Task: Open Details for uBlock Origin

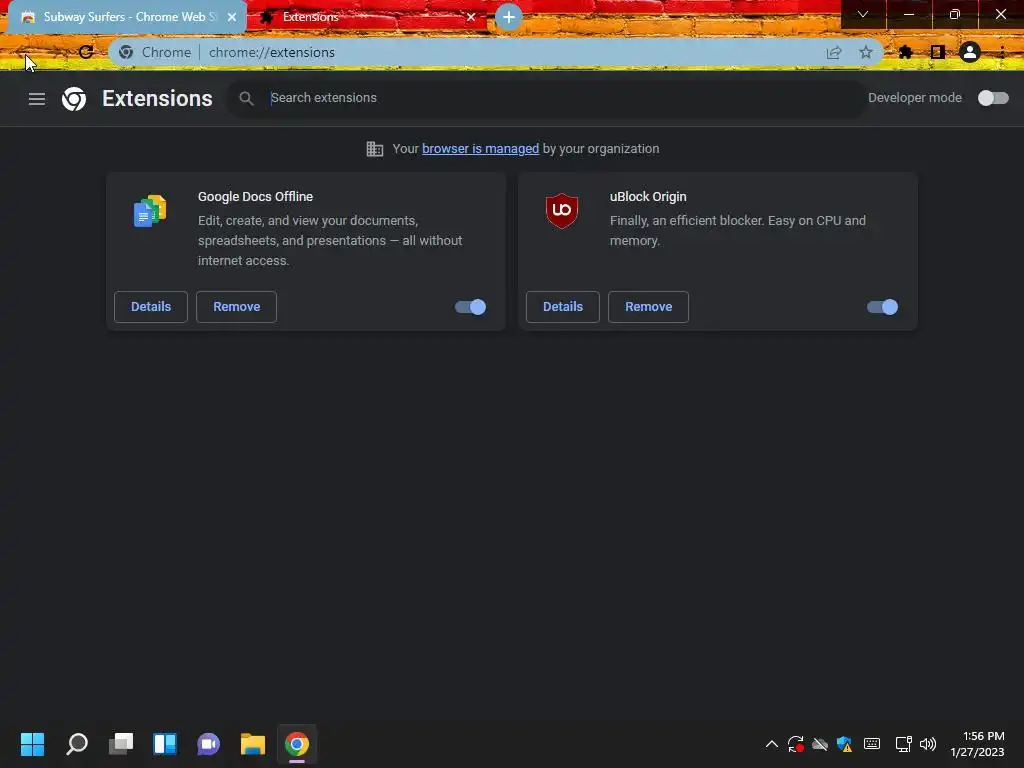Action: (563, 307)
